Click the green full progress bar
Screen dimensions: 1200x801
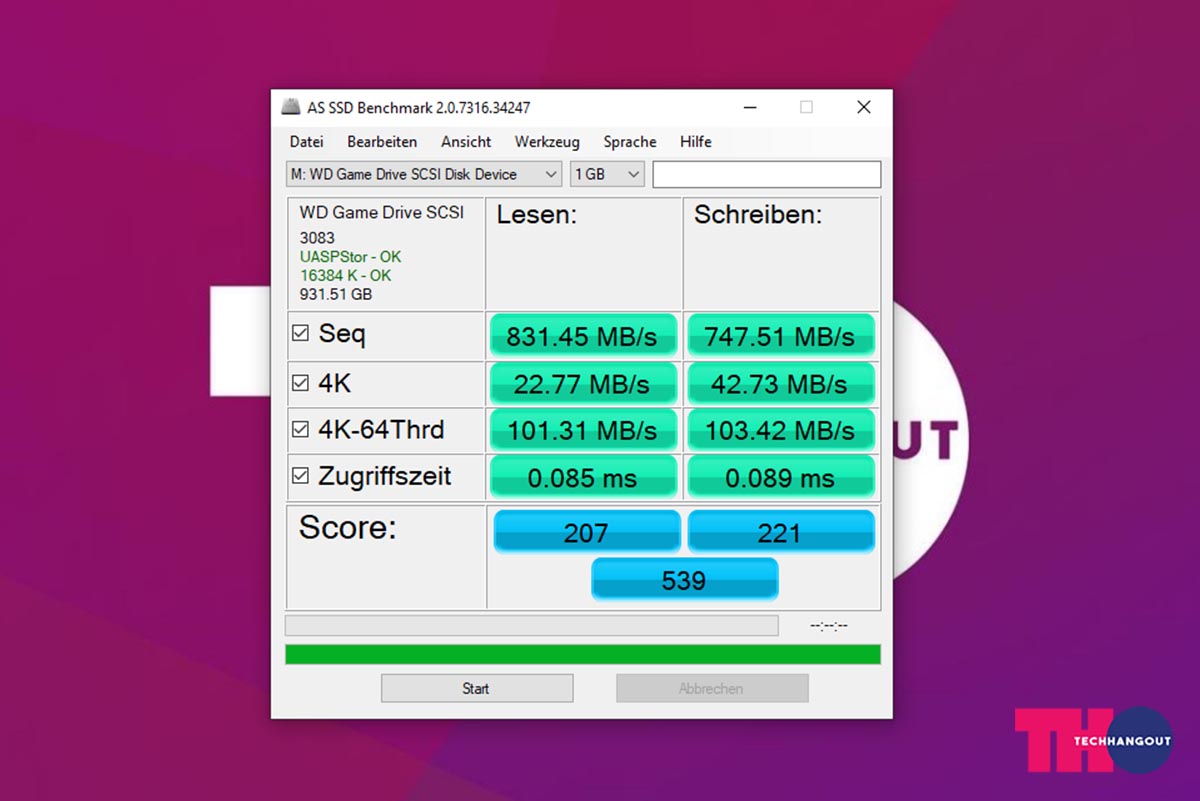click(583, 654)
